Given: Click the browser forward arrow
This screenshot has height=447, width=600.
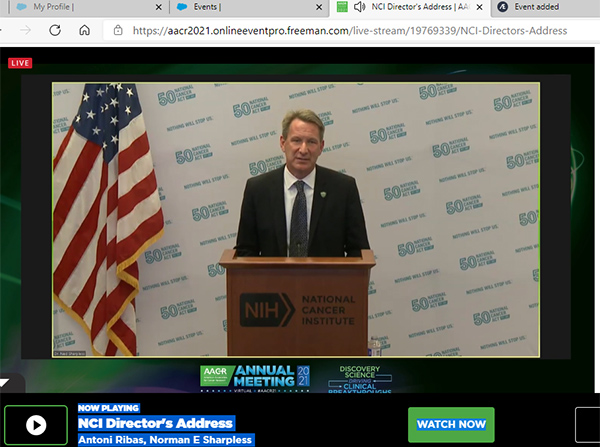Looking at the screenshot, I should click(24, 30).
